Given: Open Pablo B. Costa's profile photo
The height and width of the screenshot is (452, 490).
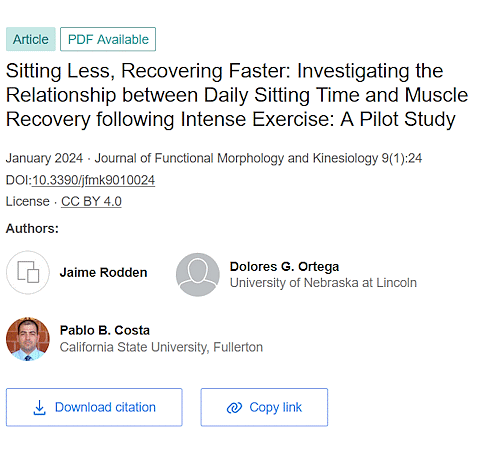Looking at the screenshot, I should 28,339.
